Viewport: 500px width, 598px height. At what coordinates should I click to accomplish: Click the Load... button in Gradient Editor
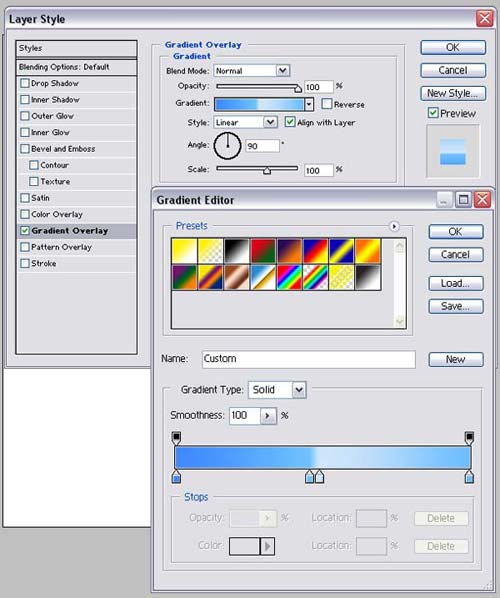pos(456,283)
